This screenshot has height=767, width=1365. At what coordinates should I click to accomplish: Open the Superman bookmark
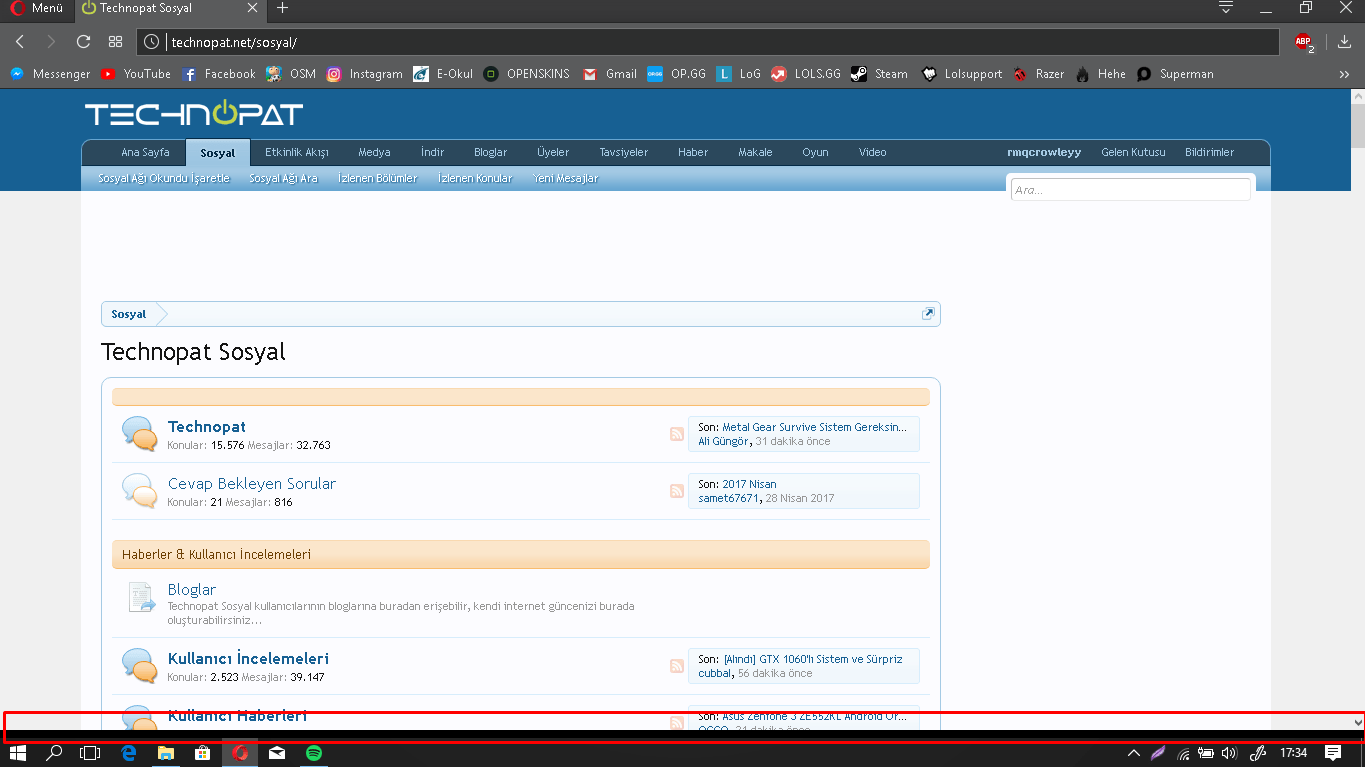point(1175,74)
